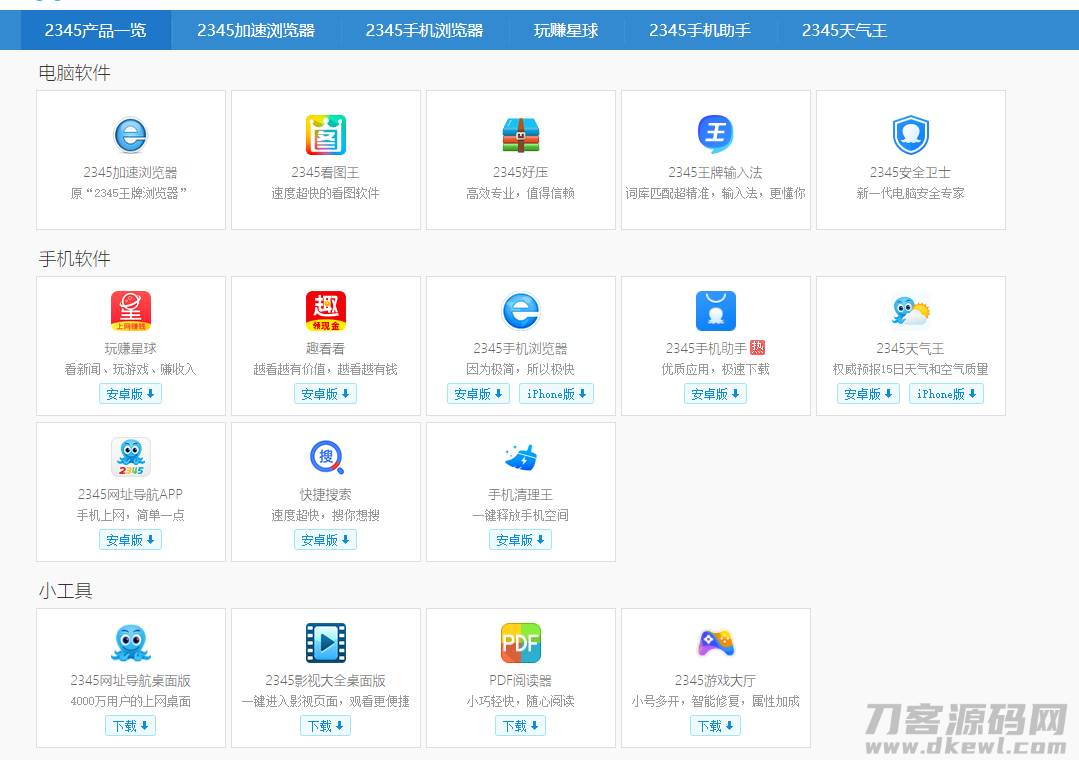Click the 2345网址导航桌面版 octopus icon

coord(131,643)
